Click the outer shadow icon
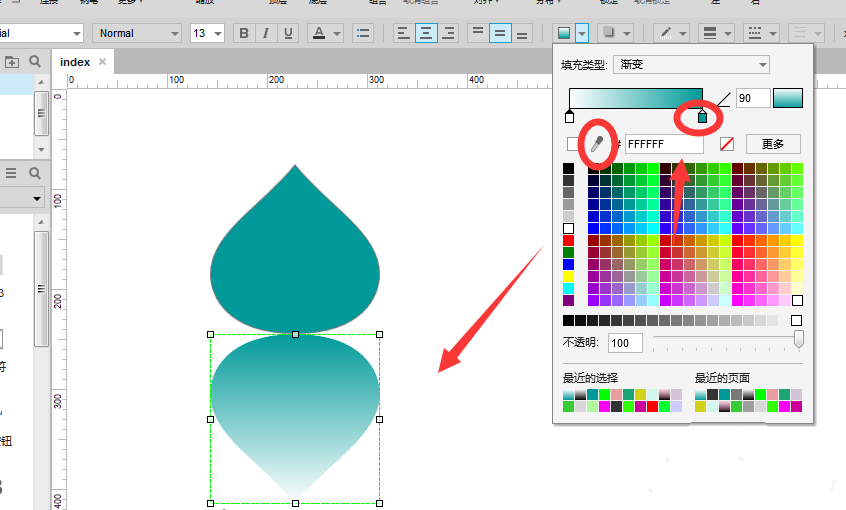The width and height of the screenshot is (846, 510). (x=609, y=33)
